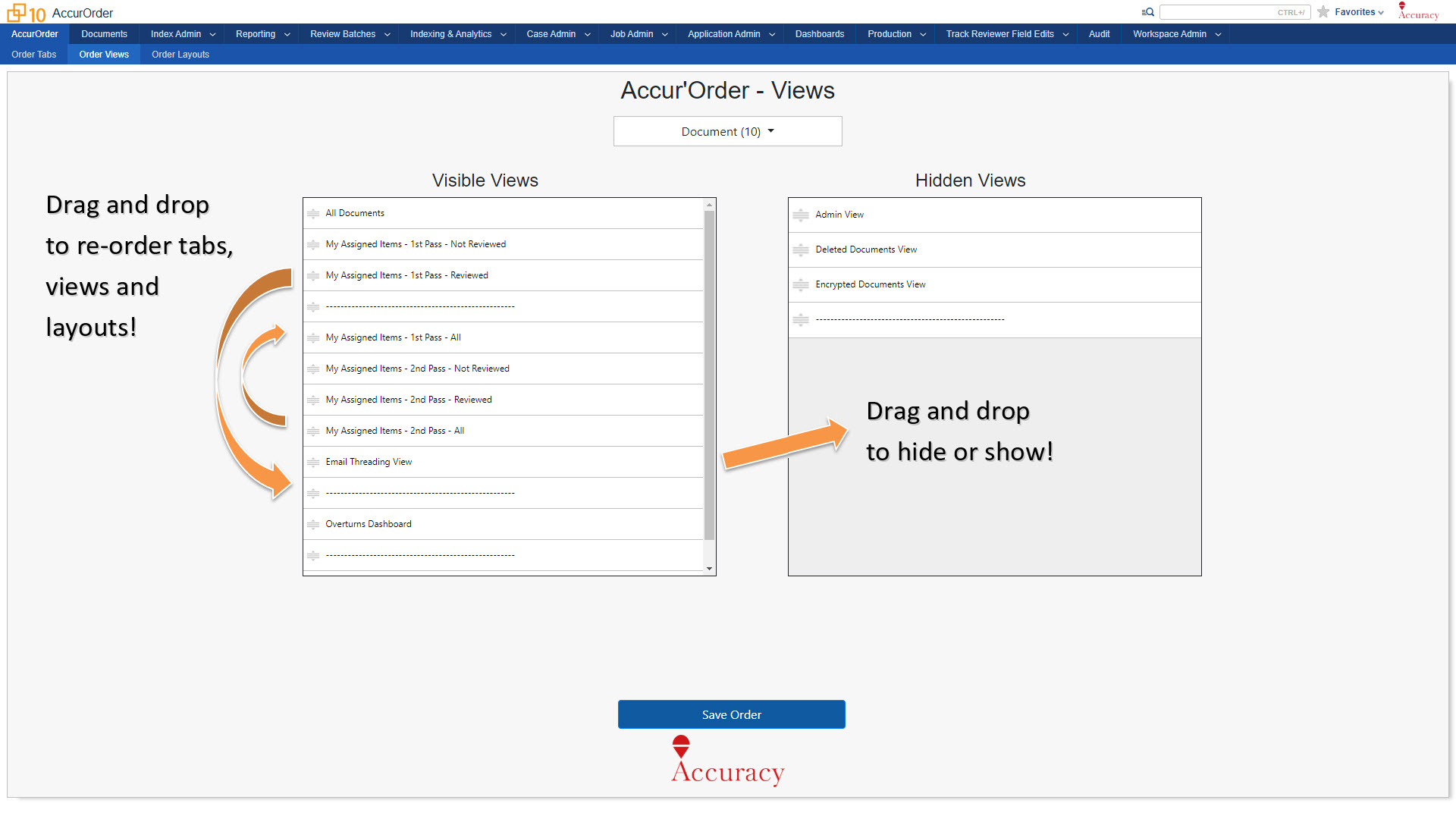
Task: Click the drag handle icon for Email Threading View
Action: 314,461
